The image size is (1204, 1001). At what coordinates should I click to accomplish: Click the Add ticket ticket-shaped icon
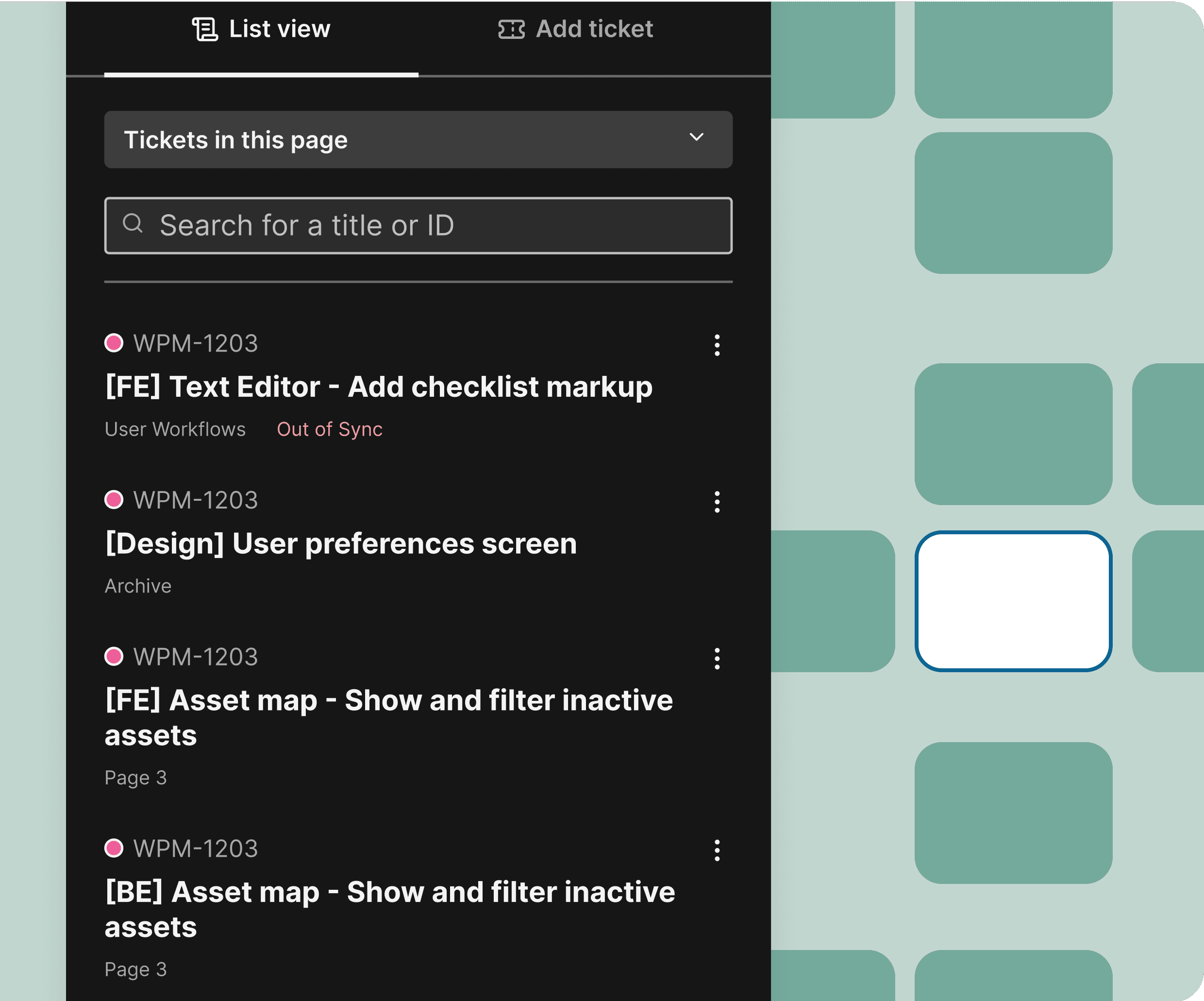coord(511,29)
